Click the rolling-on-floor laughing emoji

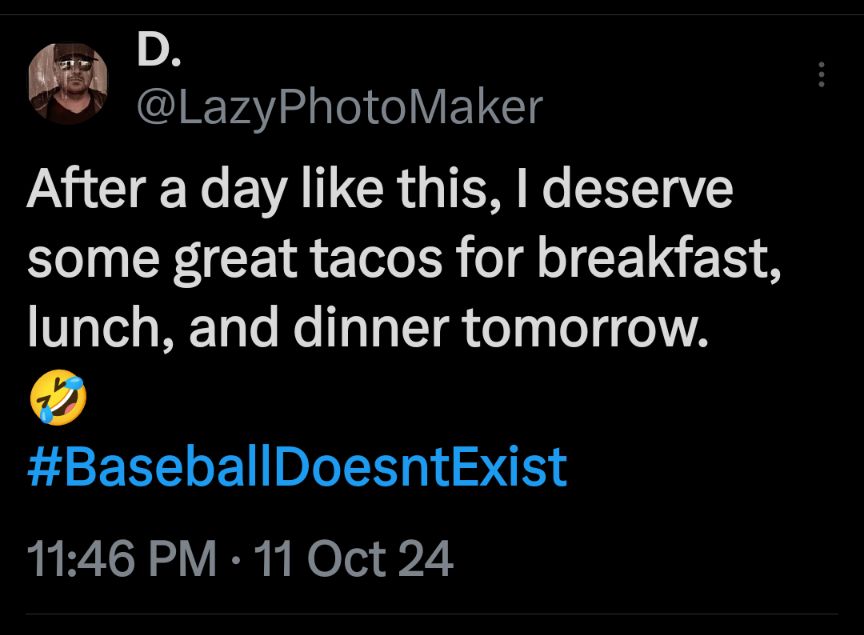59,400
